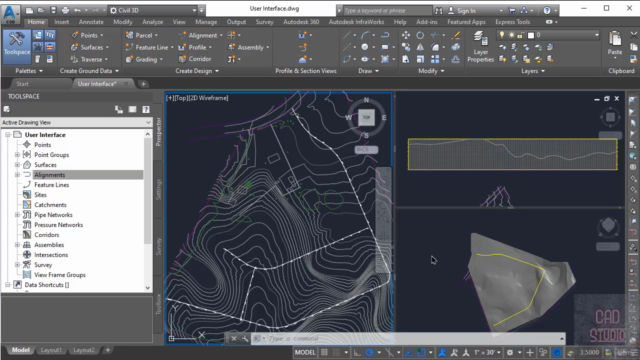Screen dimensions: 640x360
Task: Switch to the Insert ribbon tab
Action: tap(62, 22)
